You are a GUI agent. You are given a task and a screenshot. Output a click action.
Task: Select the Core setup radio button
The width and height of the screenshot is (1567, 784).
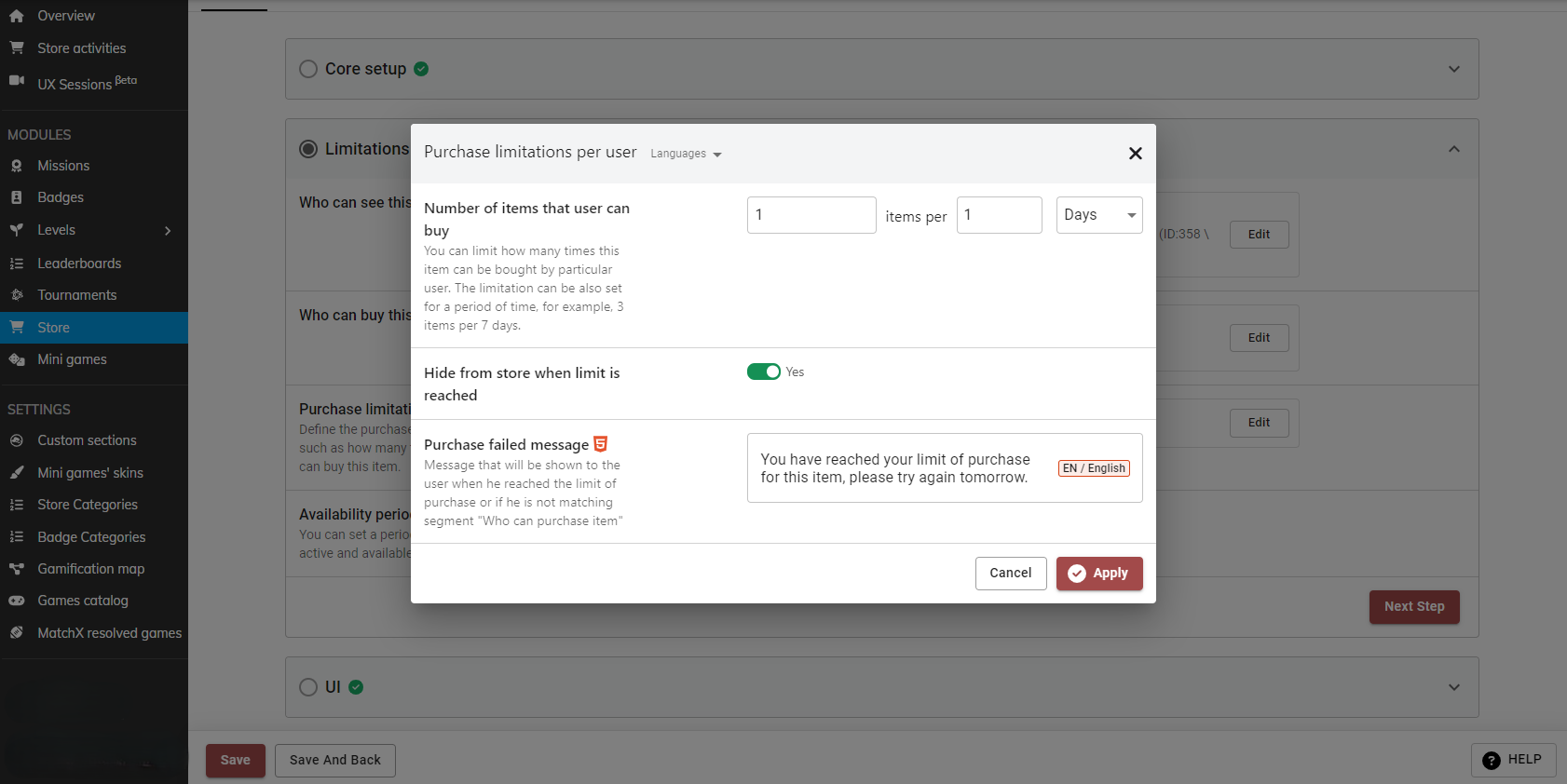click(x=308, y=69)
